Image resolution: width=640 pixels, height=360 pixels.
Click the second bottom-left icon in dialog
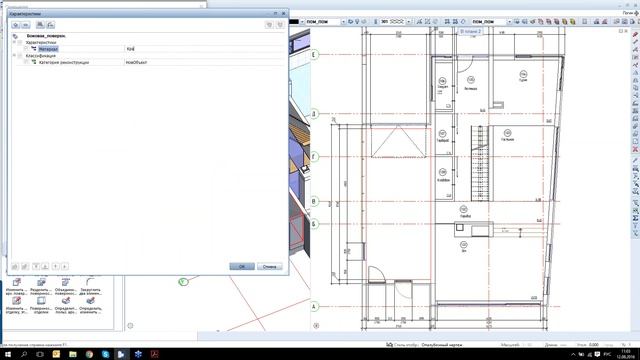click(x=25, y=267)
